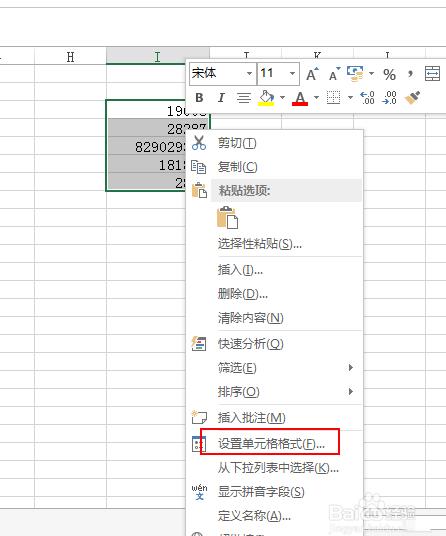This screenshot has width=446, height=536.
Task: Click the wén phonetic field icon
Action: click(199, 492)
